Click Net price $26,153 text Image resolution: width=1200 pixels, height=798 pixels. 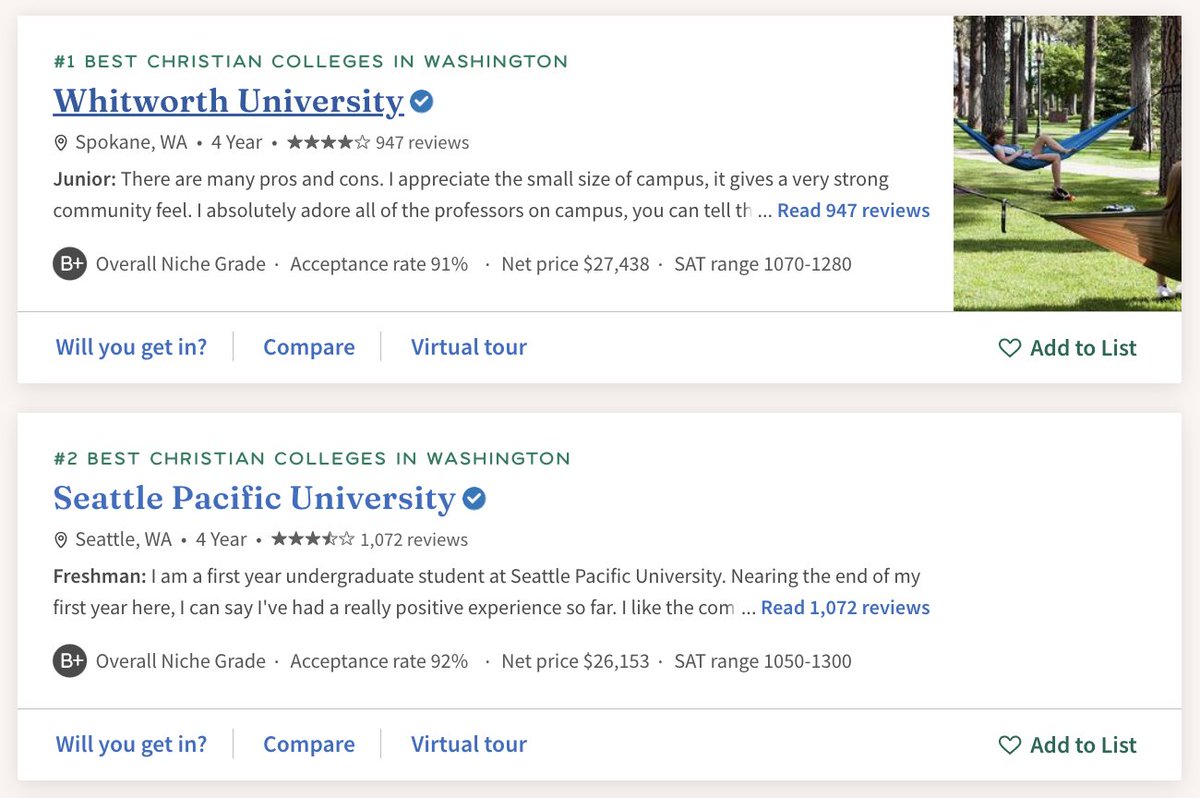pos(575,661)
